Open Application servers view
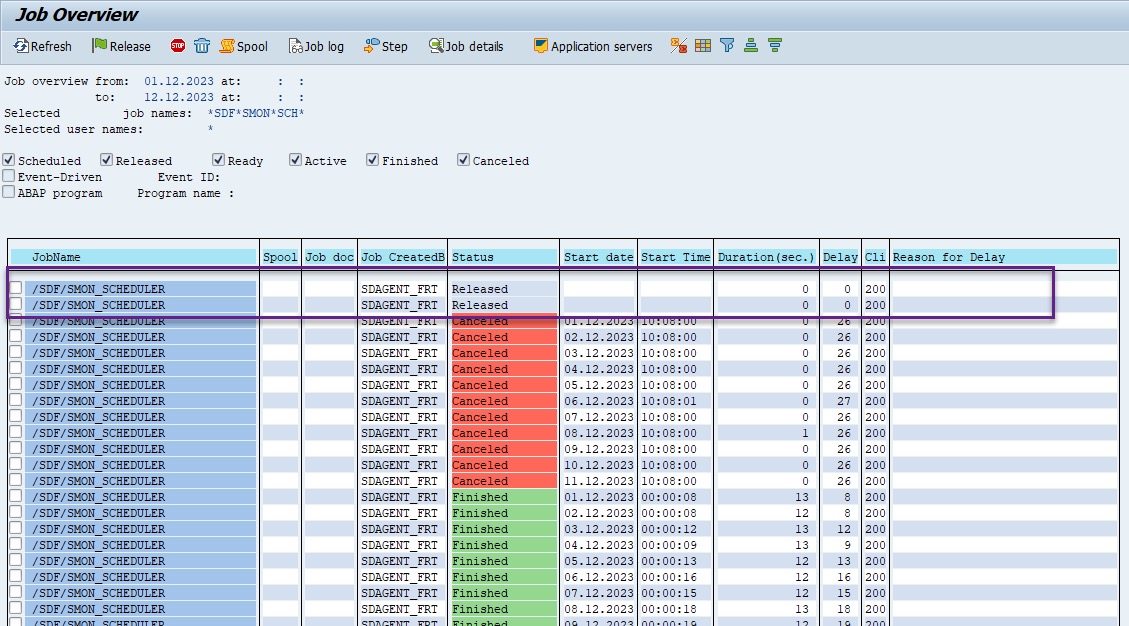Image resolution: width=1129 pixels, height=626 pixels. 593,46
